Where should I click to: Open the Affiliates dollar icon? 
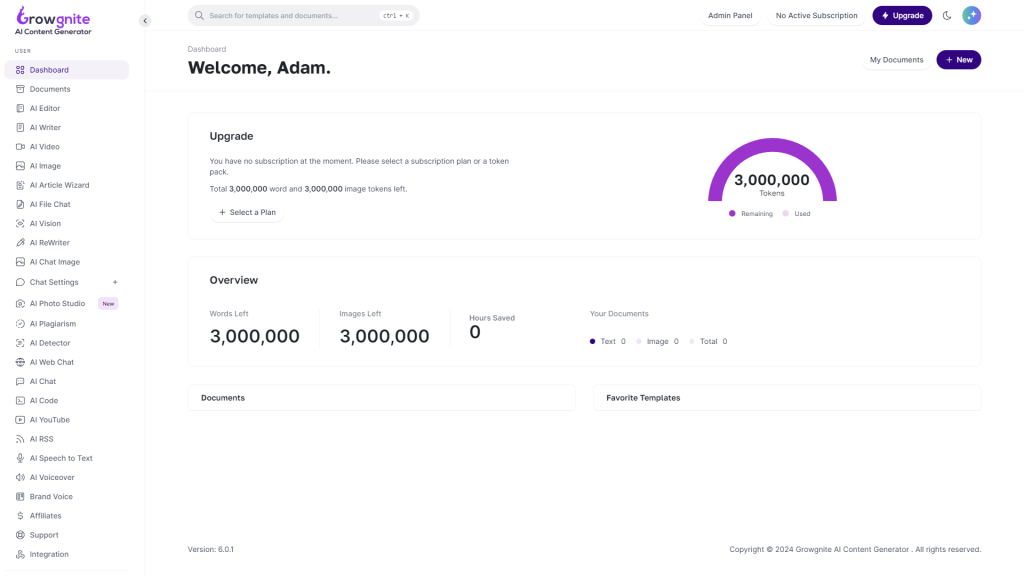point(20,516)
